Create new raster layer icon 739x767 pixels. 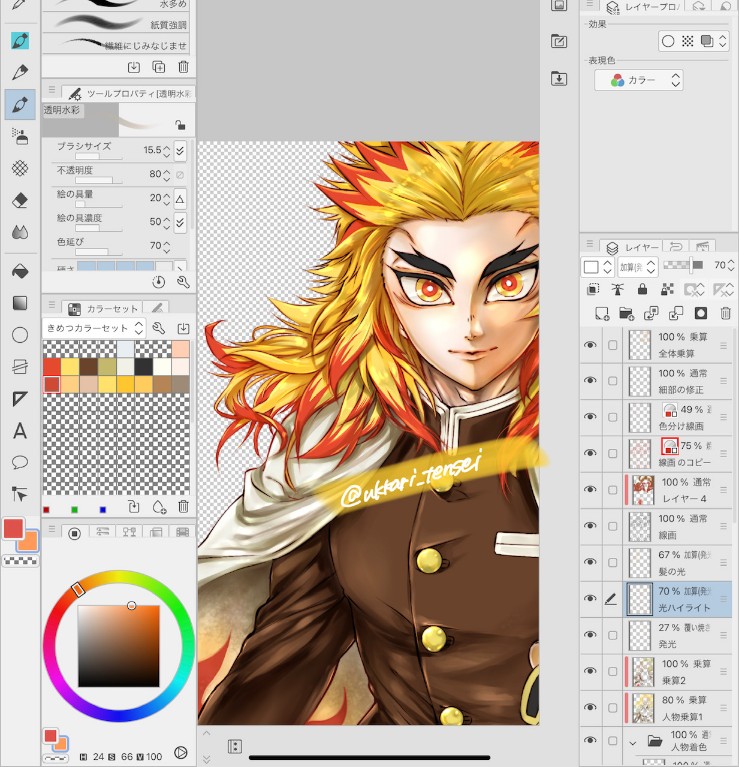click(602, 314)
